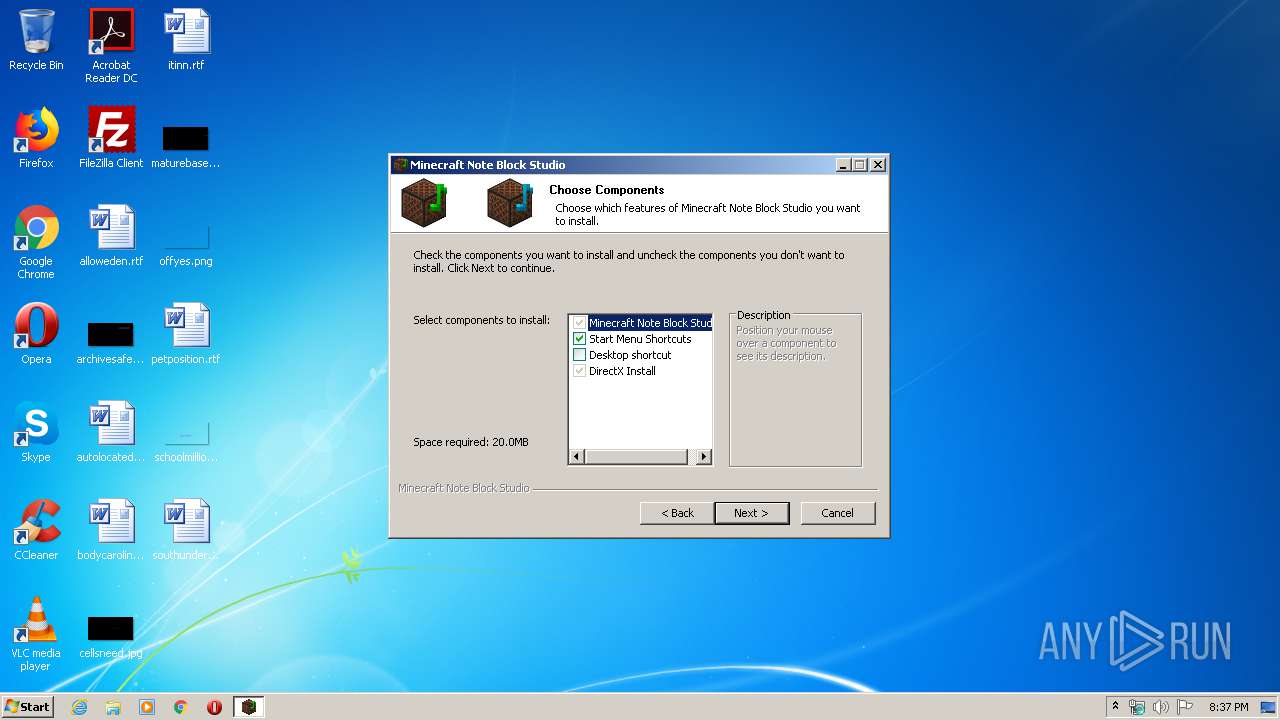
Task: Toggle the DirectX Install checkbox
Action: click(x=579, y=371)
